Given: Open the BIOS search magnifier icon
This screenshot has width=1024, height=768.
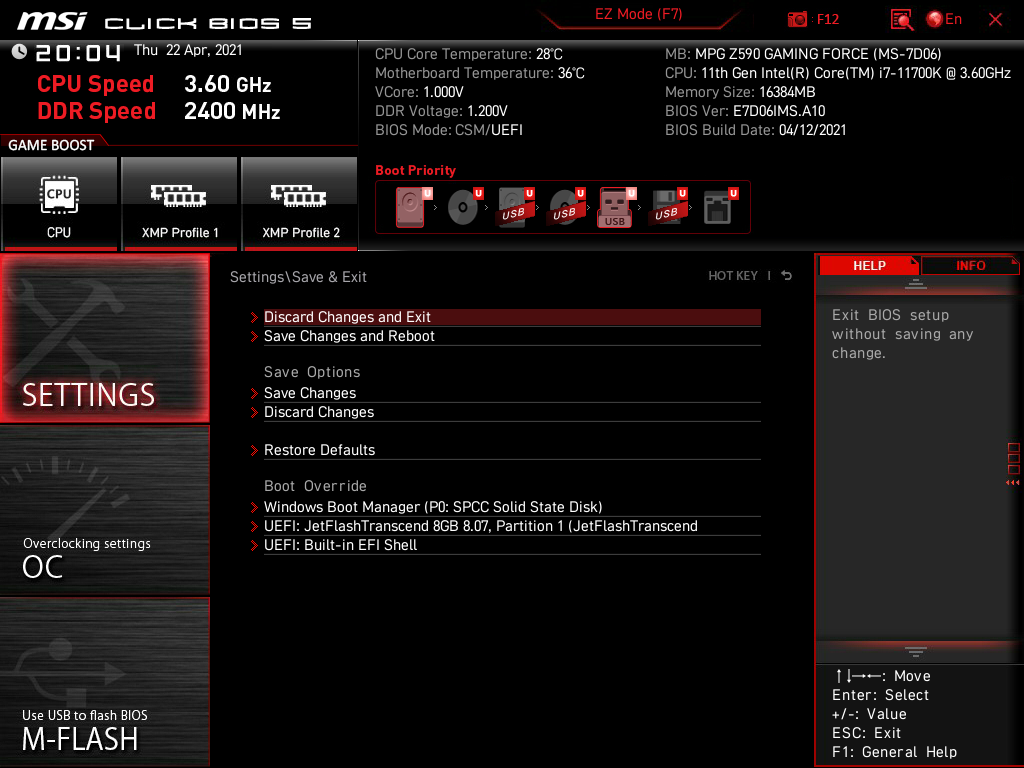Looking at the screenshot, I should (902, 20).
